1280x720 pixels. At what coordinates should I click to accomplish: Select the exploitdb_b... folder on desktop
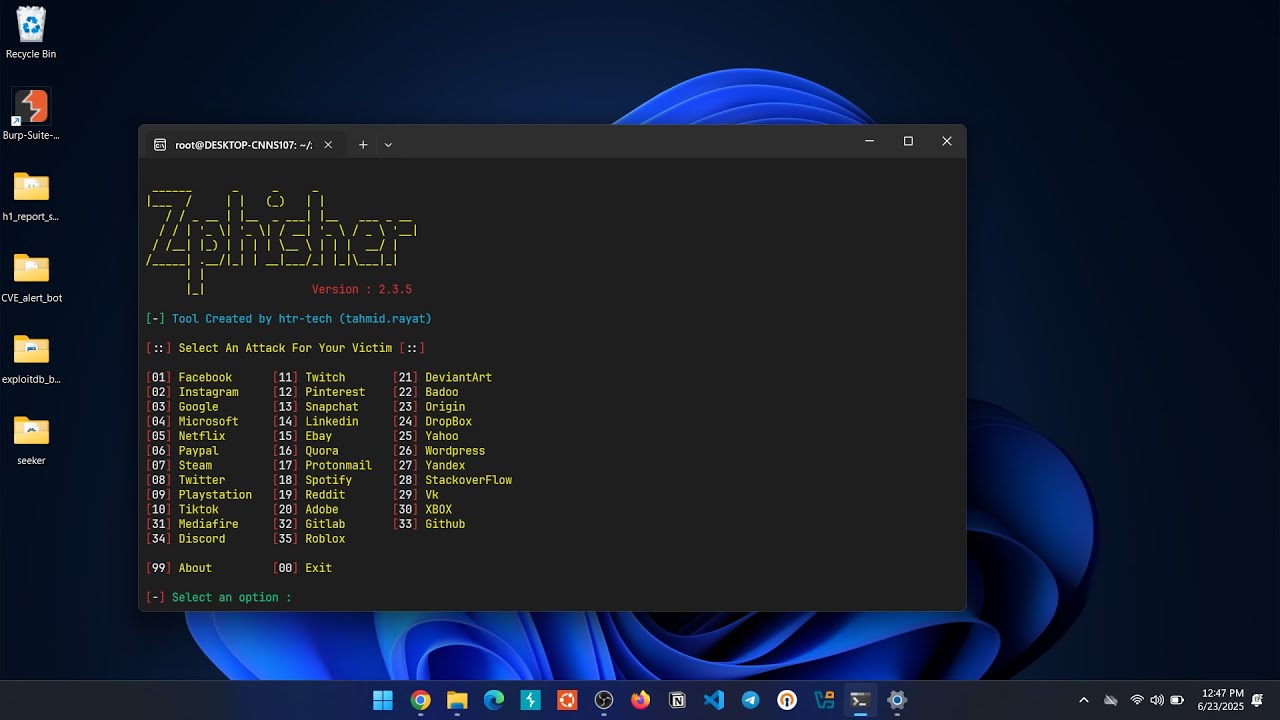pos(31,358)
